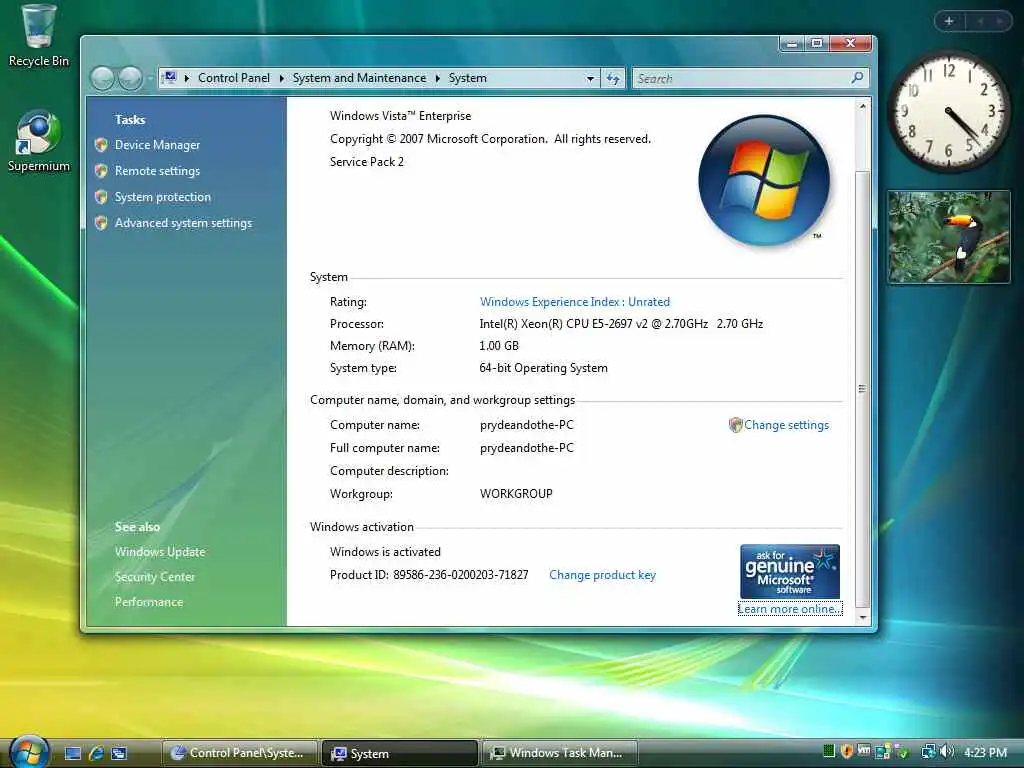Click the Service Pack 2 text
Viewport: 1024px width, 768px height.
(x=366, y=162)
